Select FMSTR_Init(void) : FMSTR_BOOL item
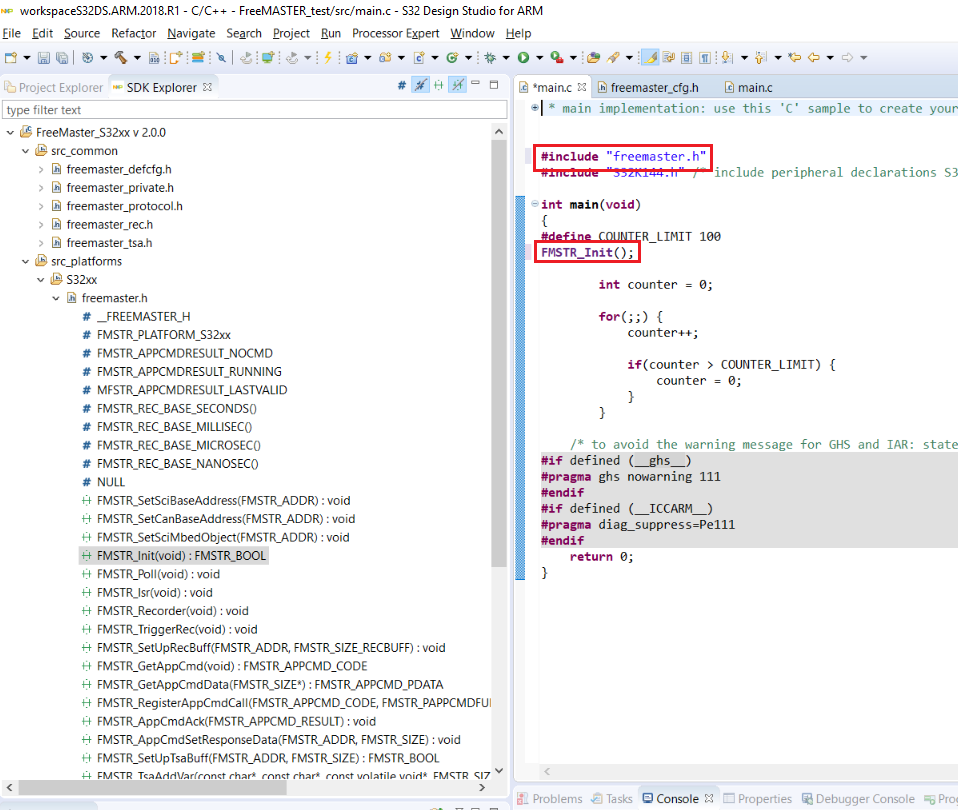 [x=181, y=556]
